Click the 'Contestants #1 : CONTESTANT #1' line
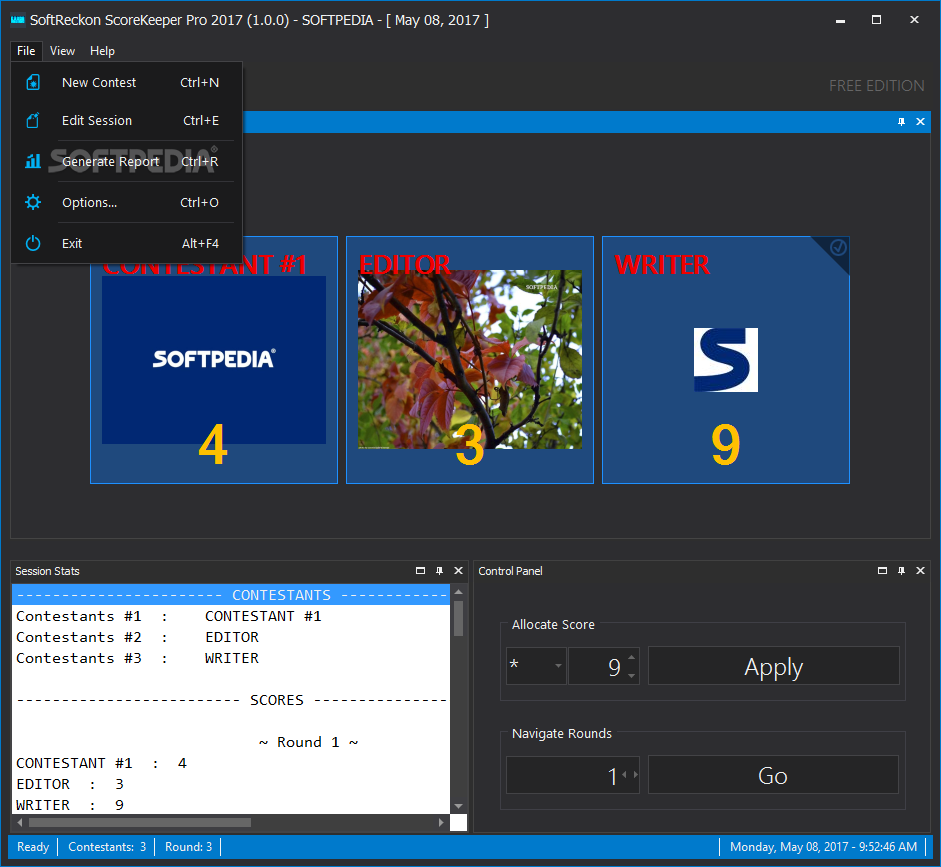This screenshot has width=941, height=867. click(169, 616)
